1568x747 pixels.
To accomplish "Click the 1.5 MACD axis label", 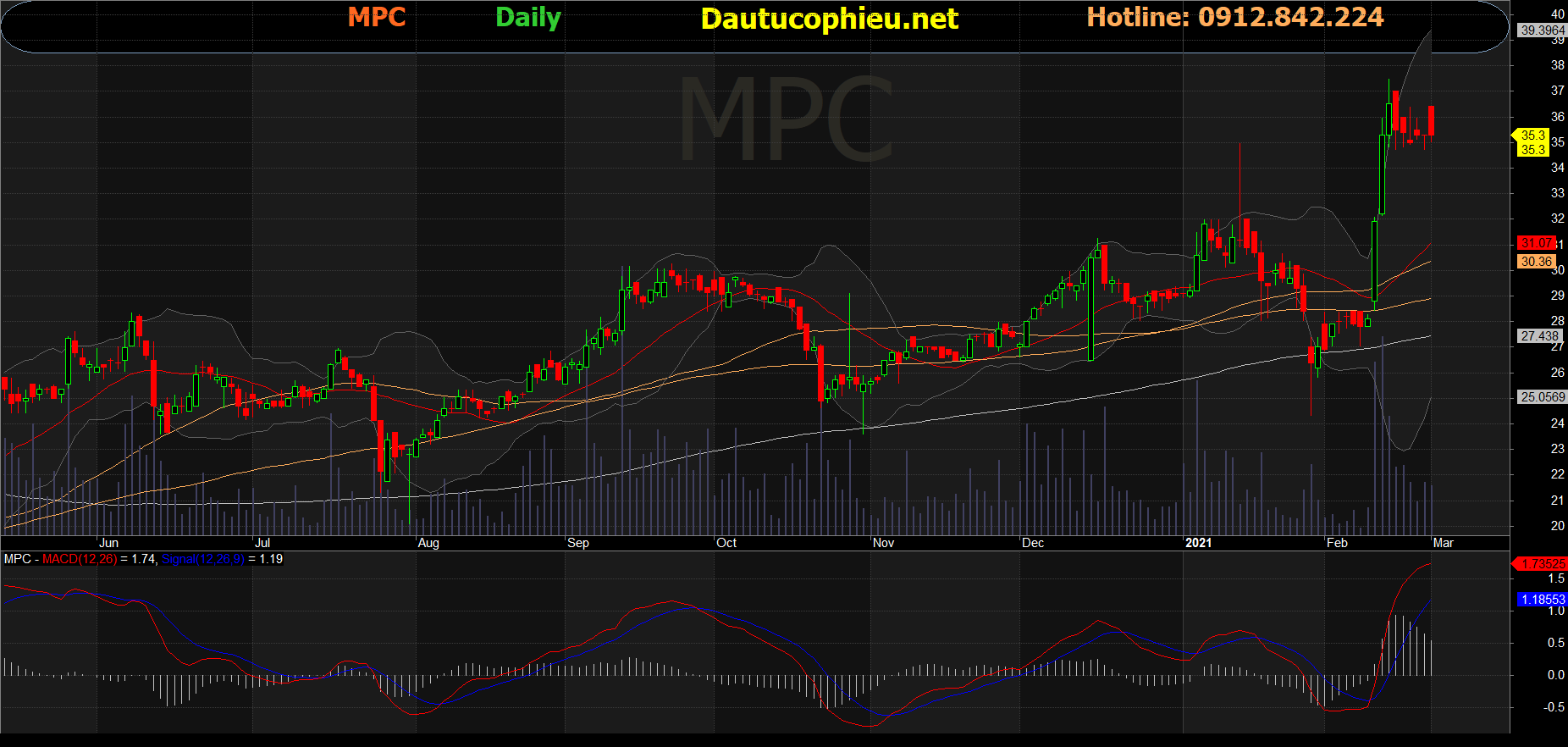I will pyautogui.click(x=1556, y=579).
